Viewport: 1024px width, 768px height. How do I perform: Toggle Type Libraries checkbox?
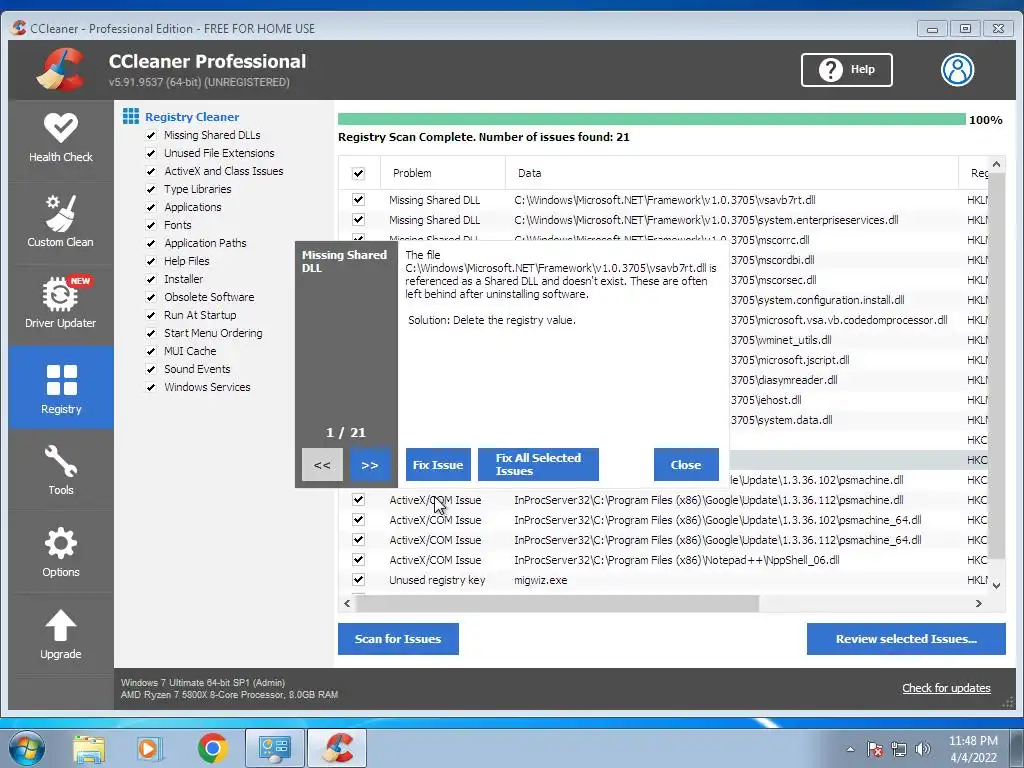(151, 189)
